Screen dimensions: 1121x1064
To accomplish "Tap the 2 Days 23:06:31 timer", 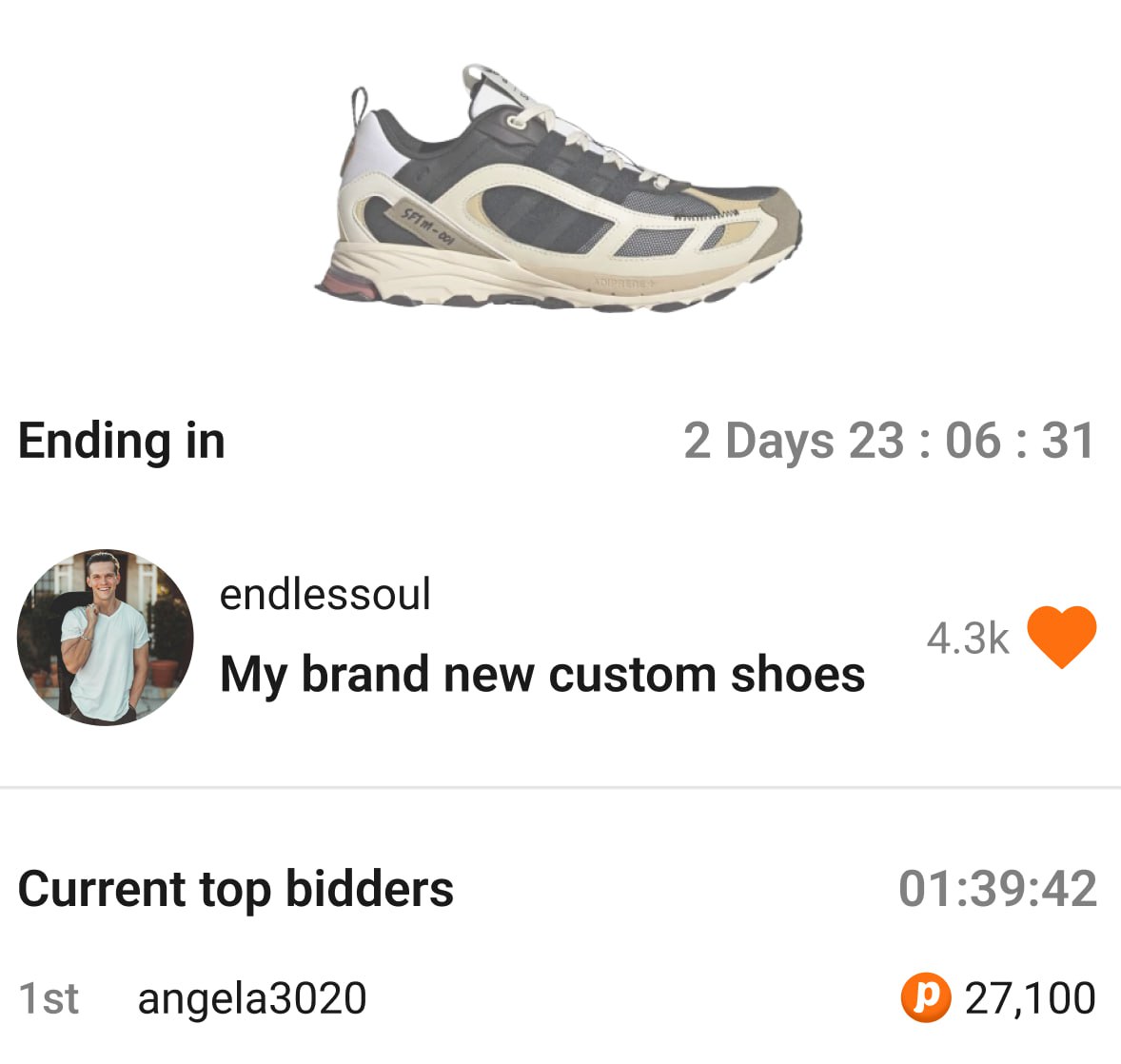I will (x=892, y=439).
